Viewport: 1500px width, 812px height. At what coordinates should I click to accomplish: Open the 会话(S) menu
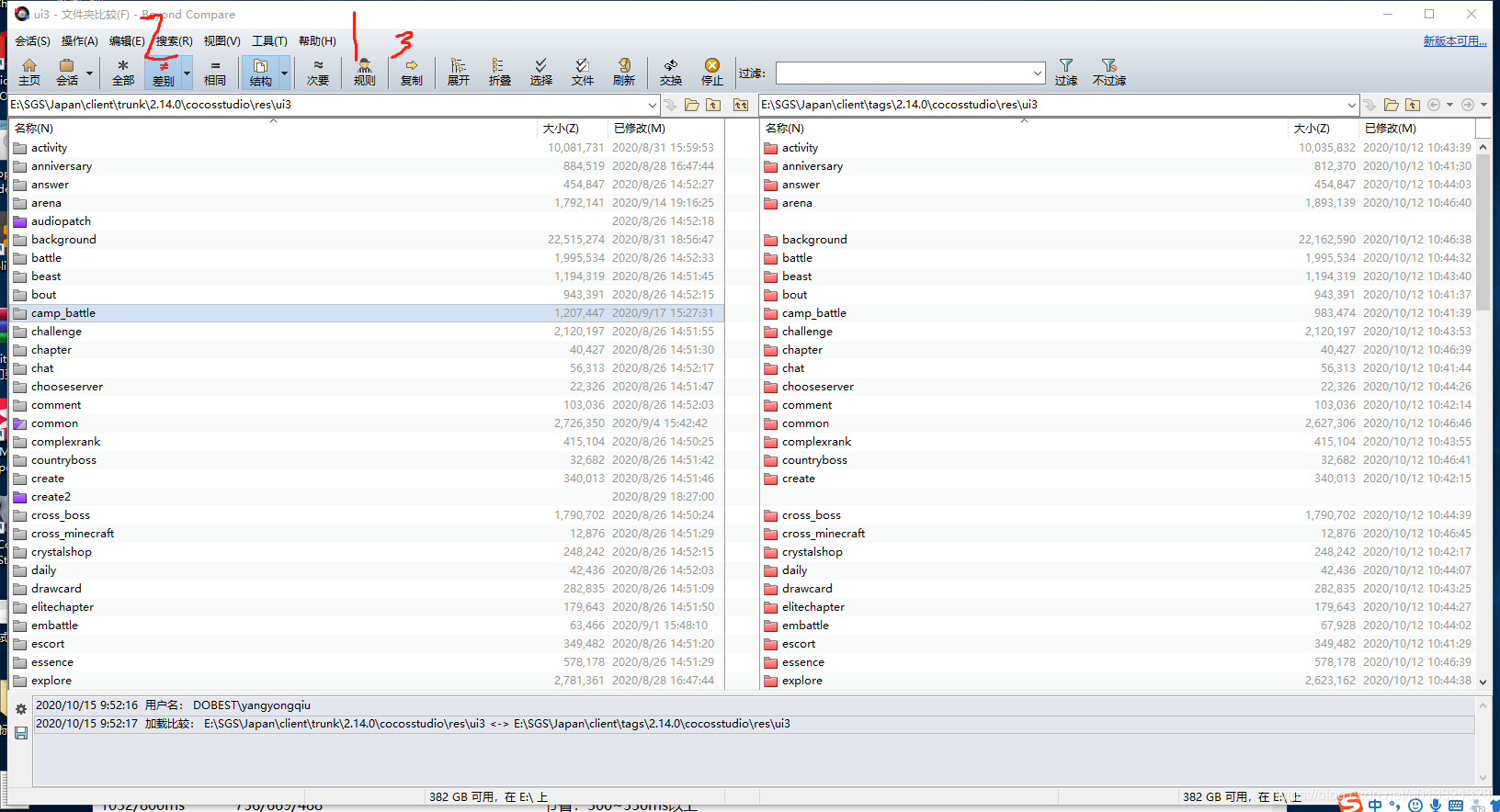tap(32, 41)
